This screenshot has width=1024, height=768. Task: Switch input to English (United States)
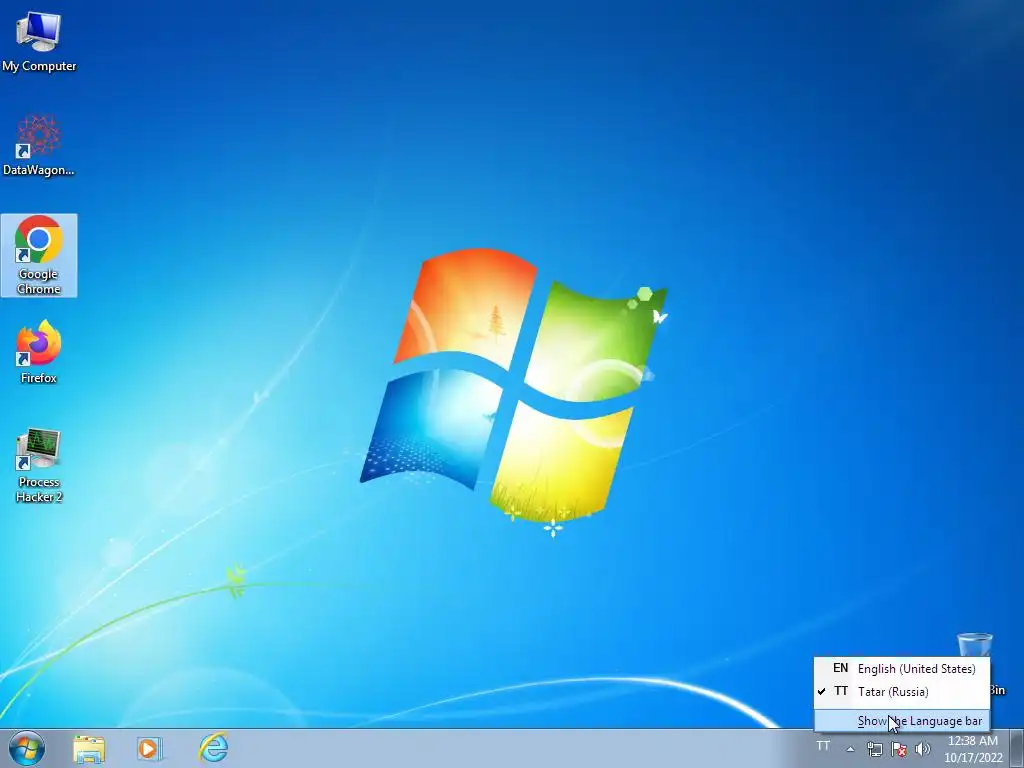point(902,668)
